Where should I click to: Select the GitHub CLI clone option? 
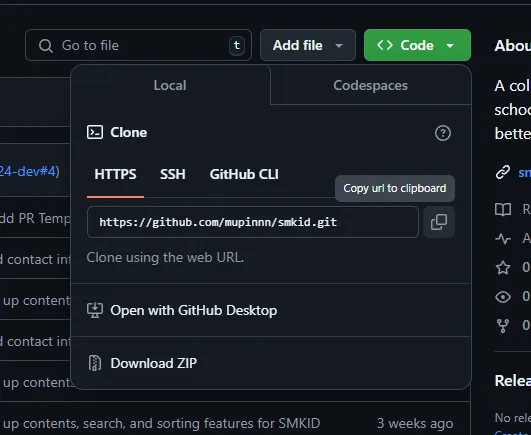pyautogui.click(x=244, y=175)
